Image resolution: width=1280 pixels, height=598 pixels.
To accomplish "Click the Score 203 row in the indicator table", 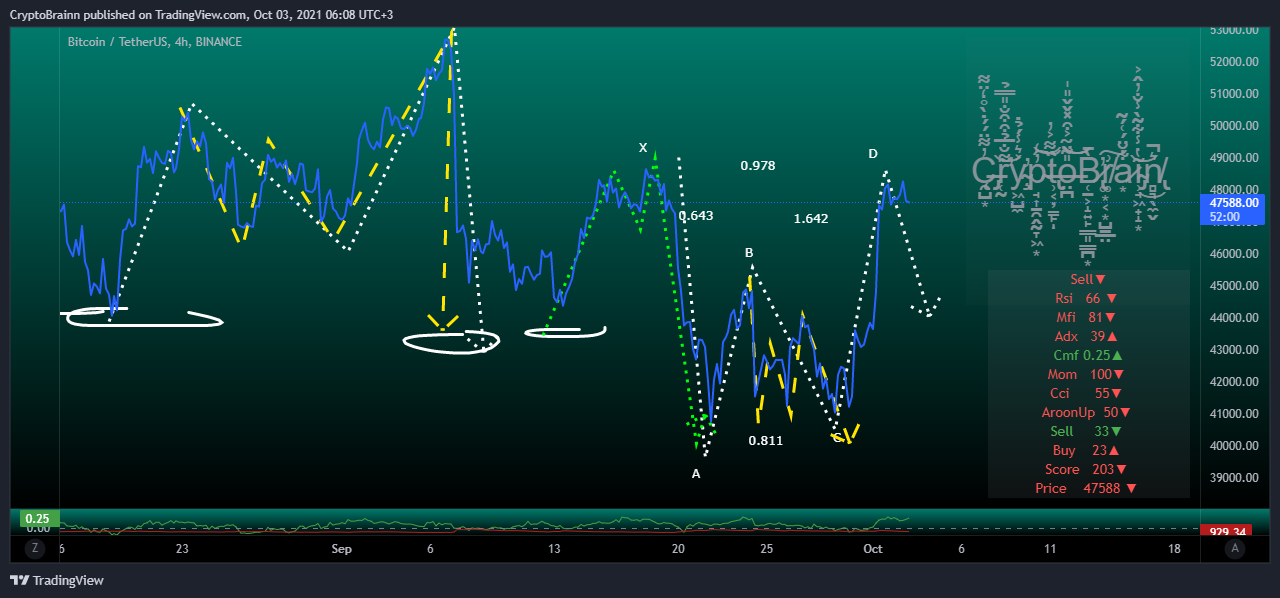I will [1086, 469].
